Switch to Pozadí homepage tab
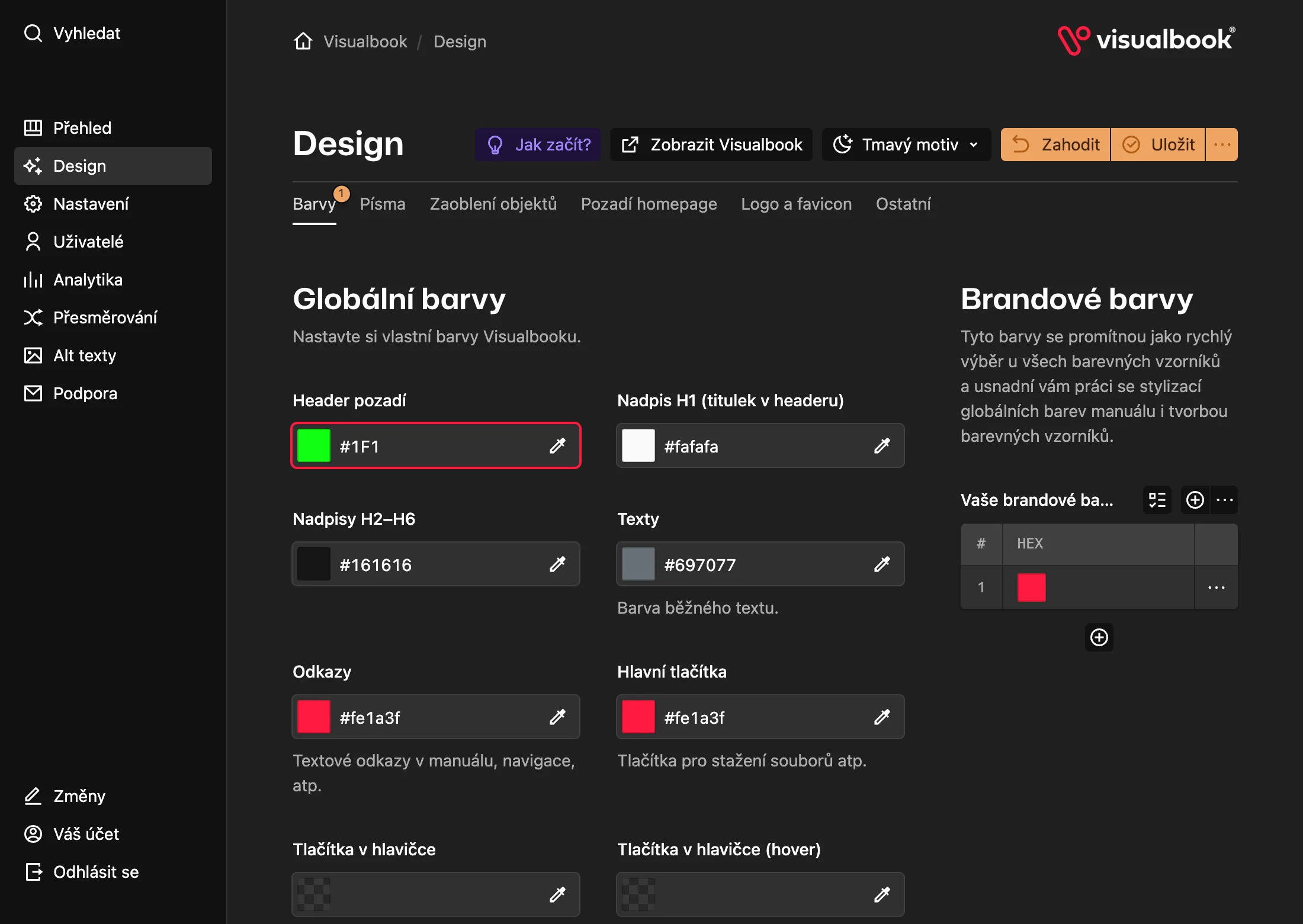1303x924 pixels. coord(649,204)
